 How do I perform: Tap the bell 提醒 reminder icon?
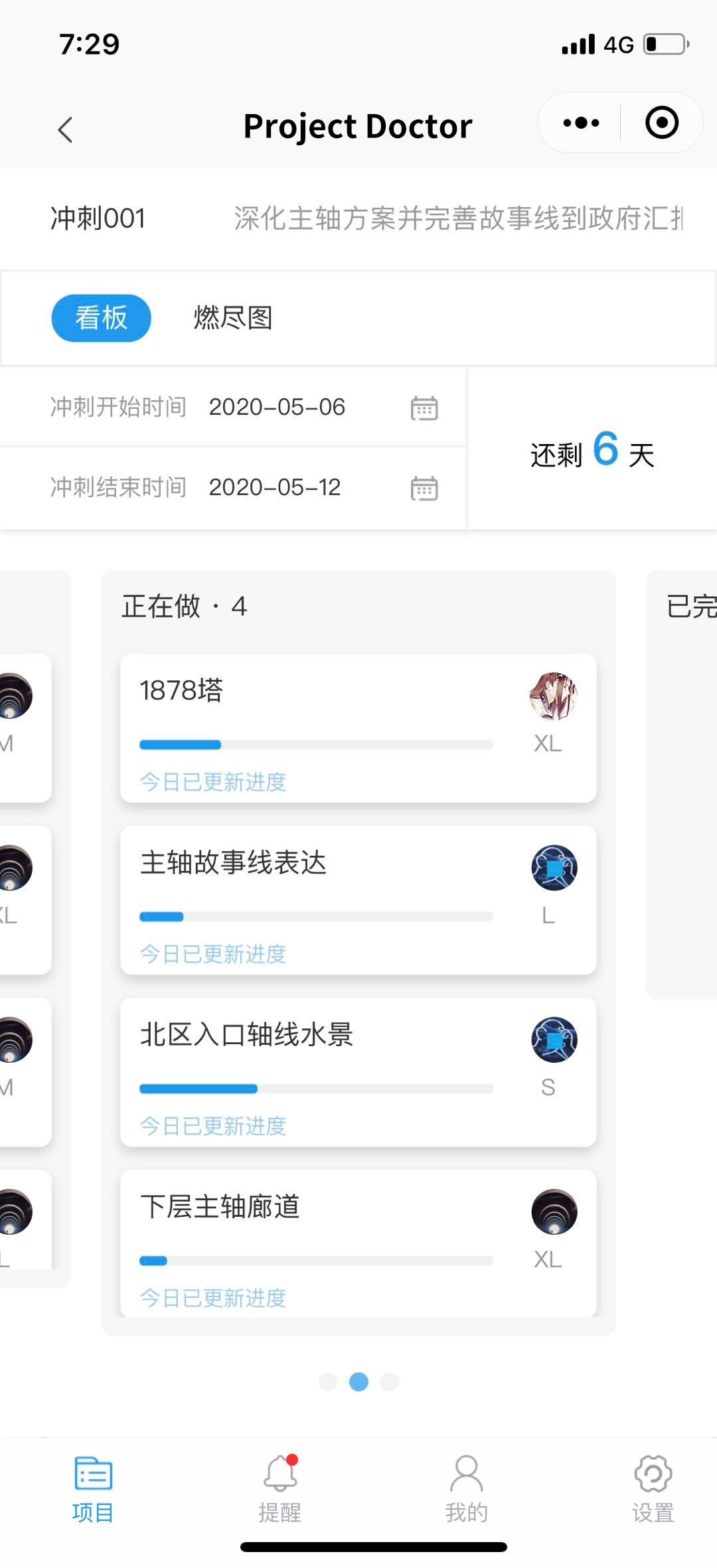point(280,1472)
